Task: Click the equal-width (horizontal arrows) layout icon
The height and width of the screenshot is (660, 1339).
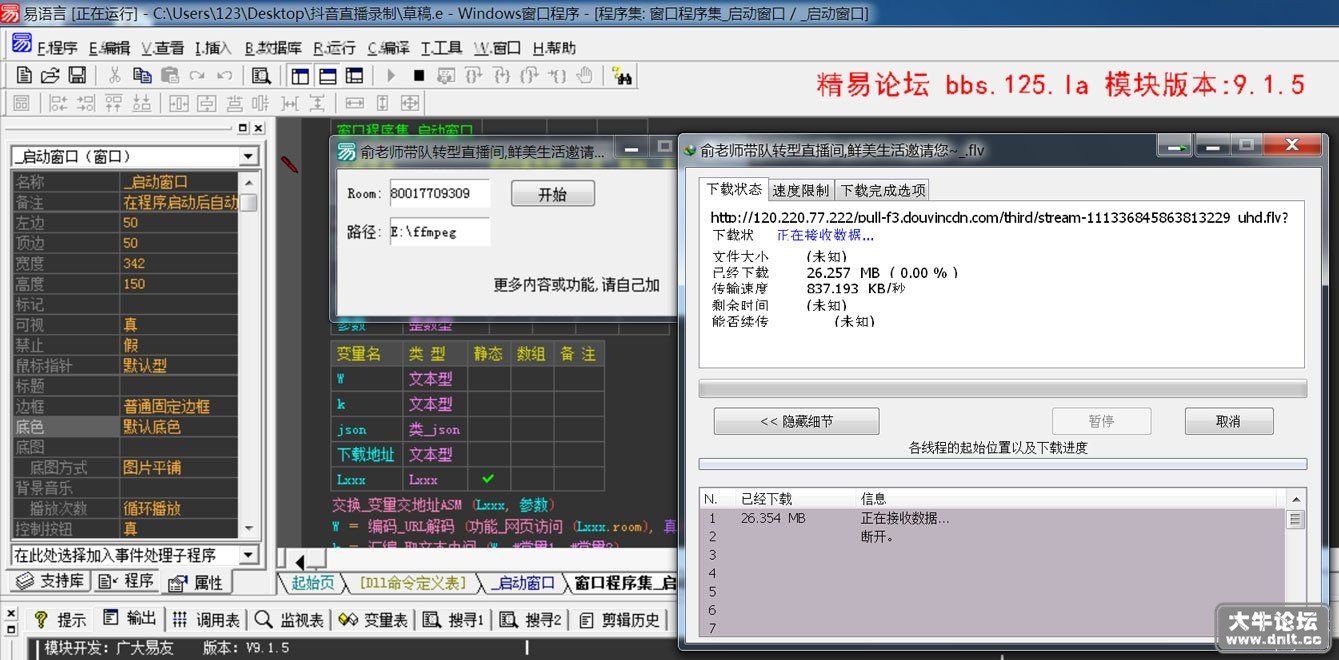Action: click(354, 103)
